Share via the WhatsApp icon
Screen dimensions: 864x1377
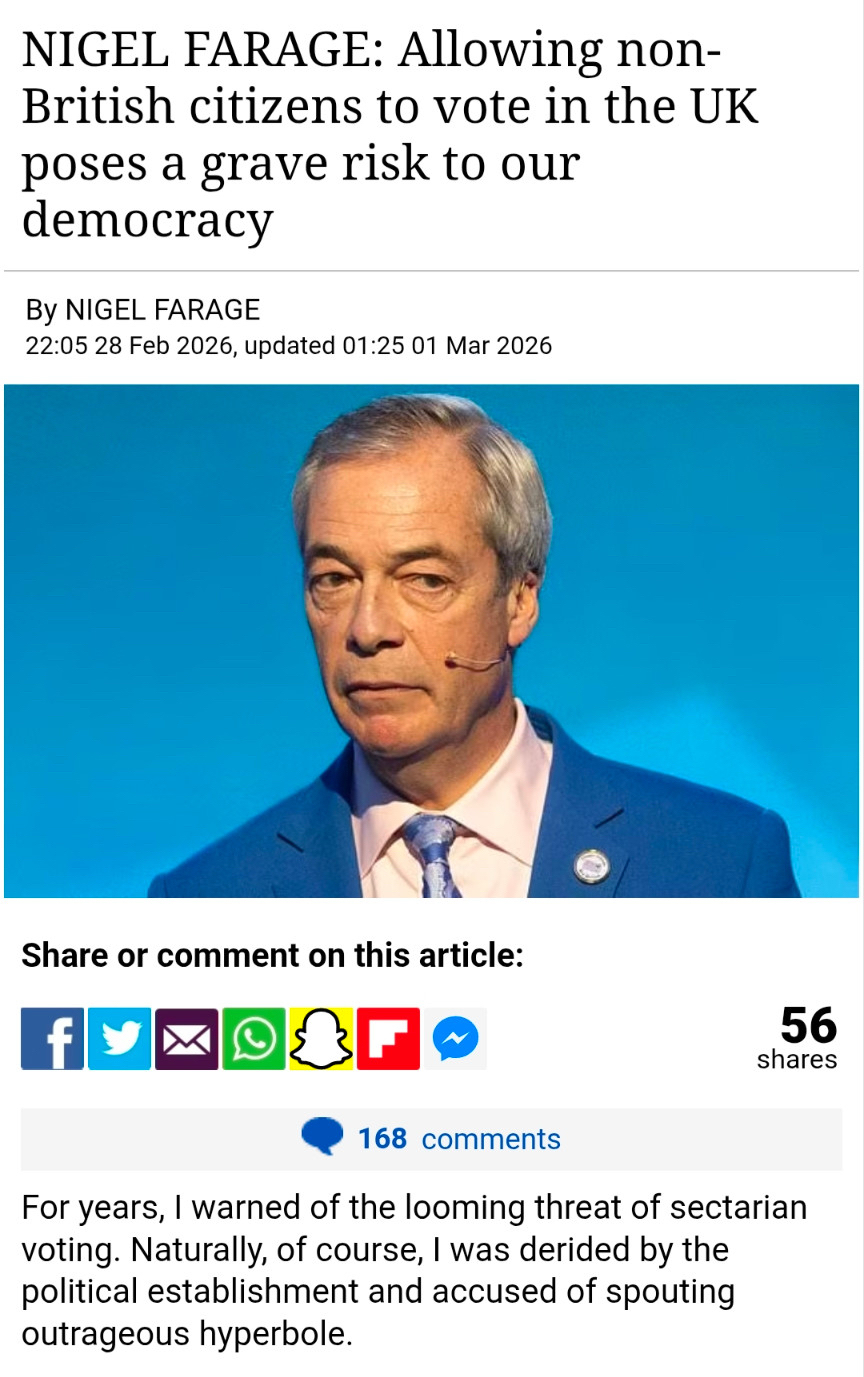pos(254,1039)
